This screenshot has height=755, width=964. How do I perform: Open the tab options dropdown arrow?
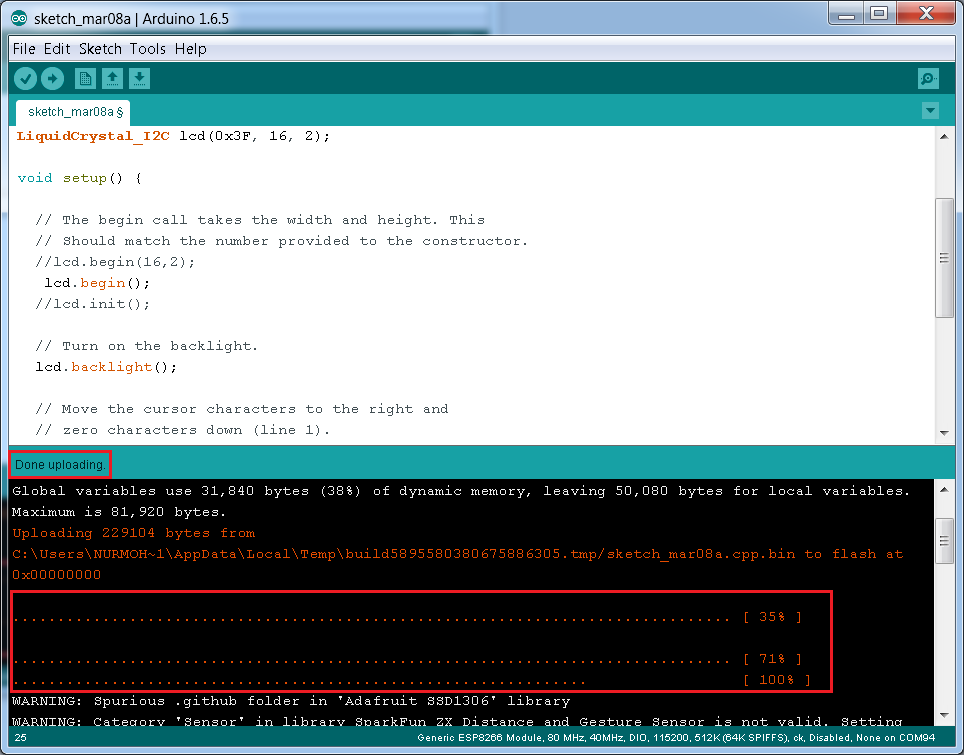930,110
